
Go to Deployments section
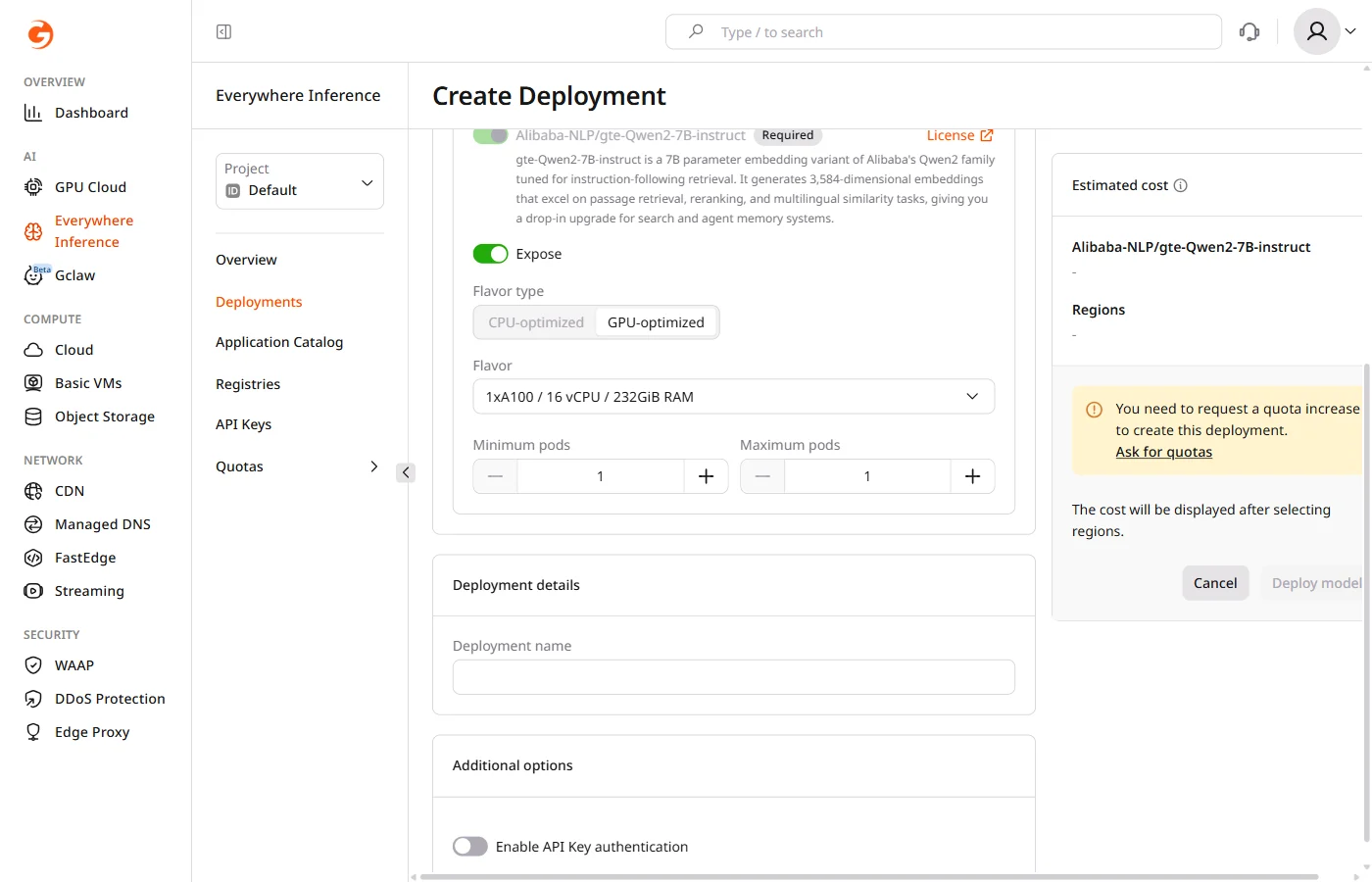(259, 302)
